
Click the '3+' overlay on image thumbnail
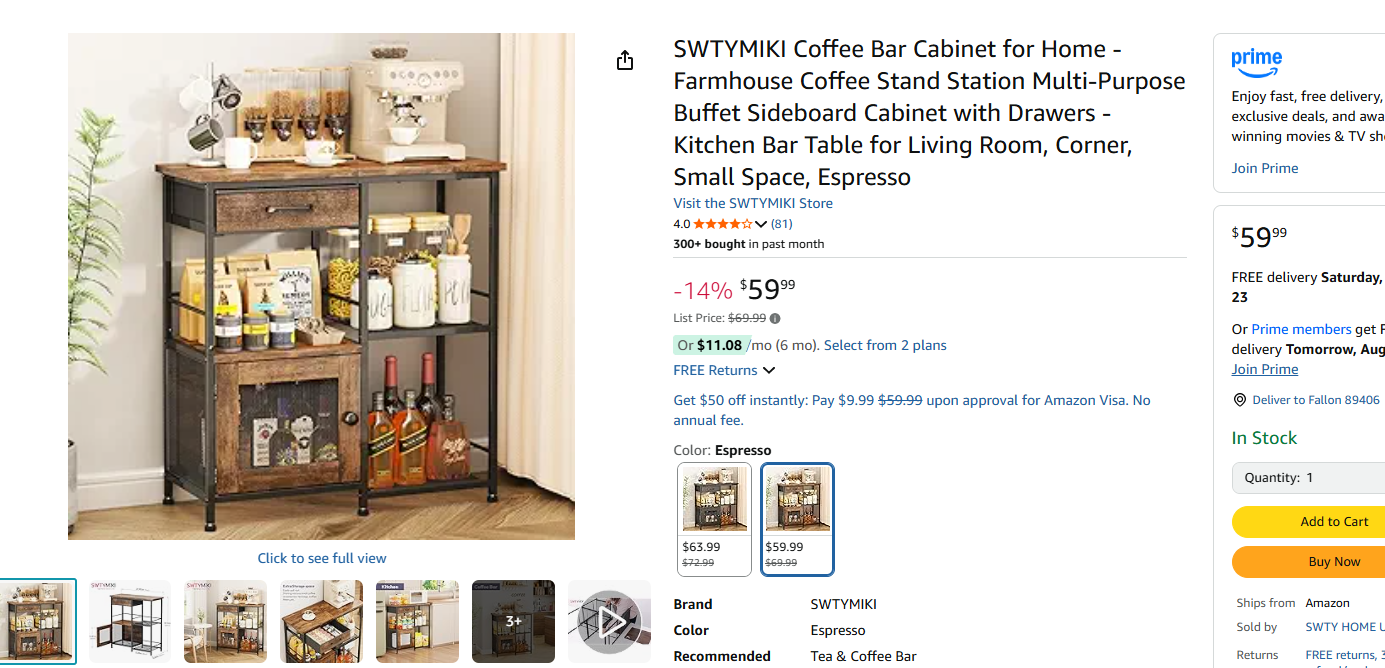[x=513, y=621]
